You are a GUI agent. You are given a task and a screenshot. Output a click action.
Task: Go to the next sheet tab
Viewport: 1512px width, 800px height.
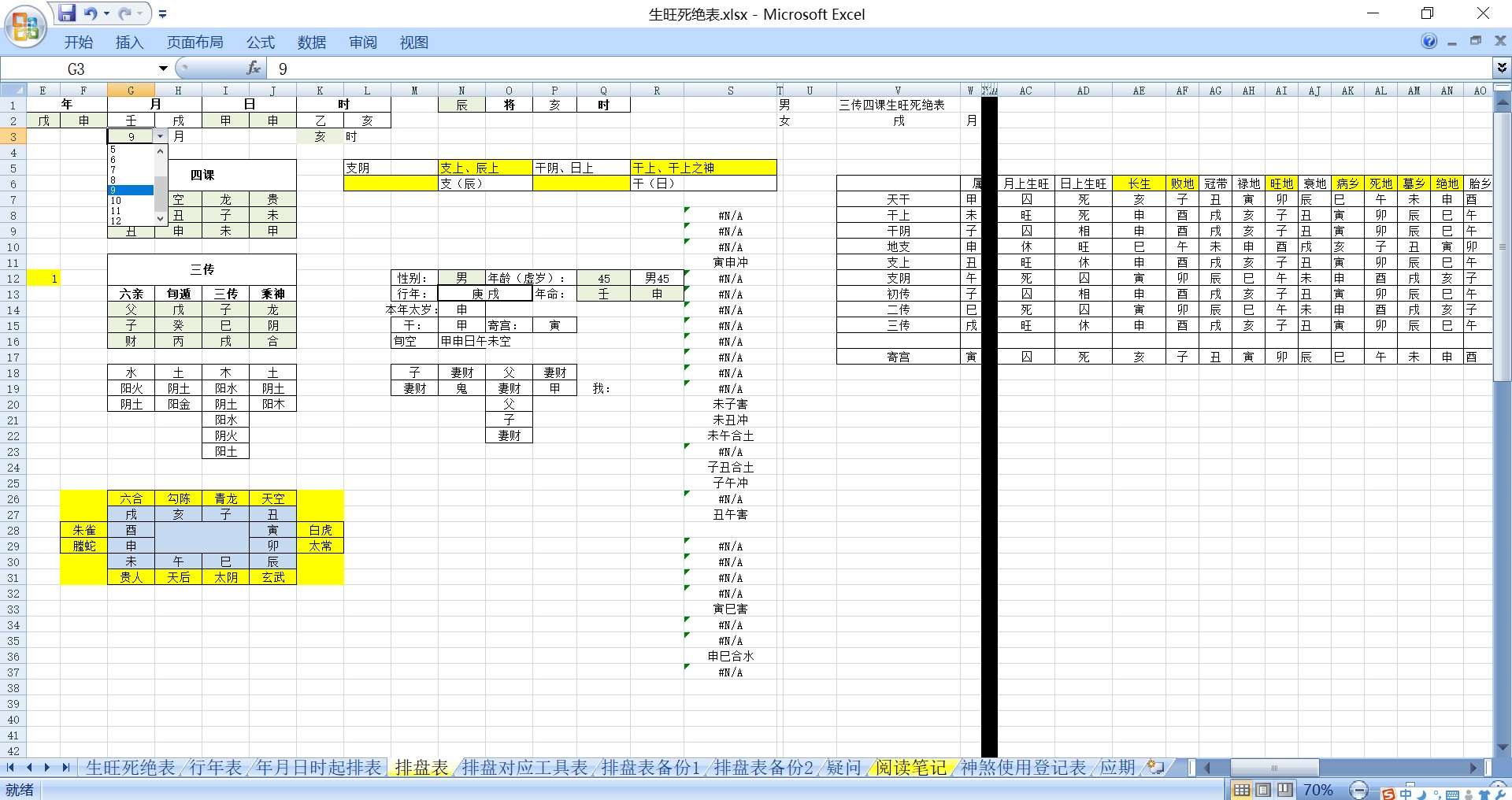pos(47,767)
